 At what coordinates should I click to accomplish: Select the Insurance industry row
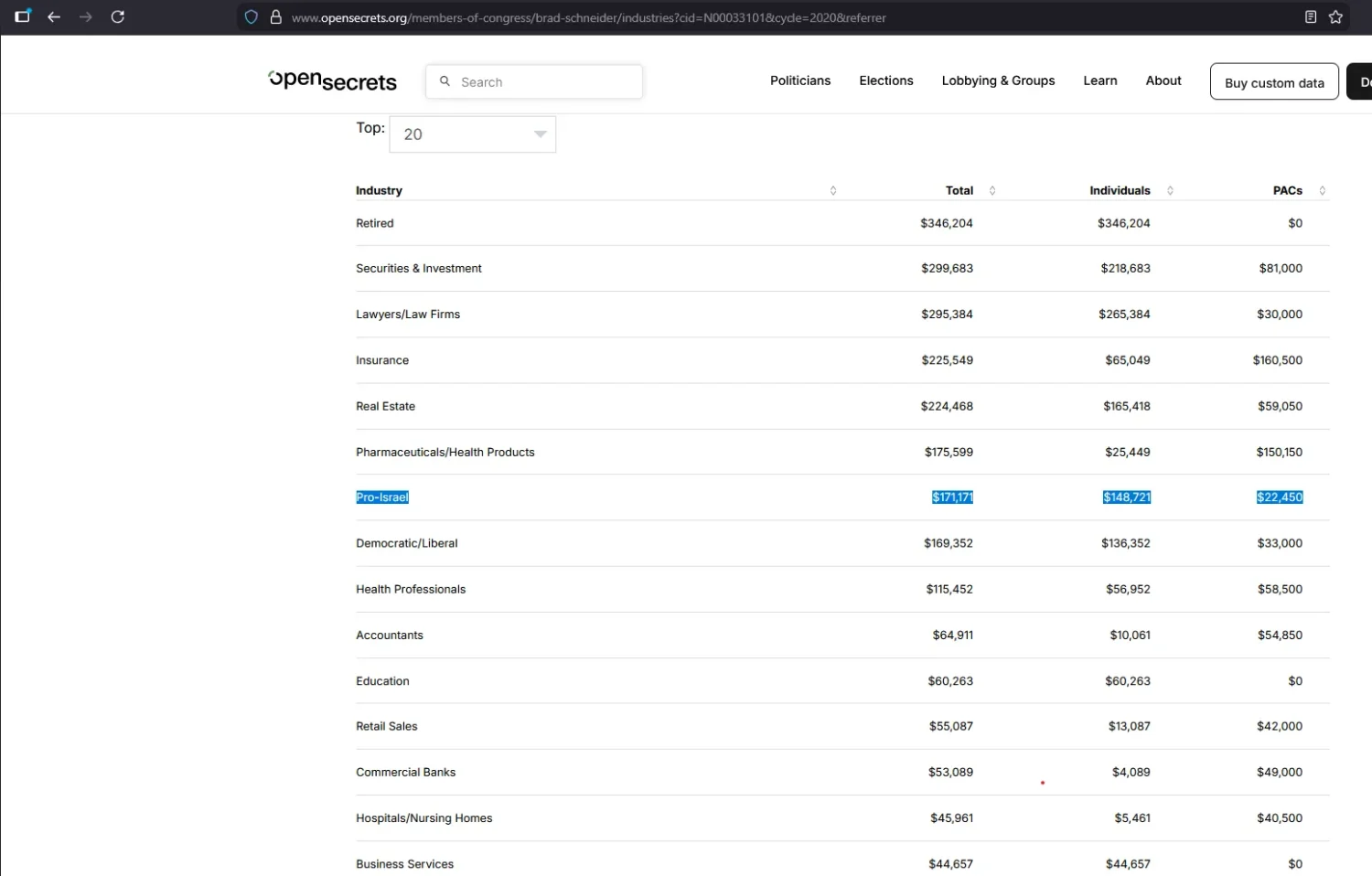pos(842,360)
